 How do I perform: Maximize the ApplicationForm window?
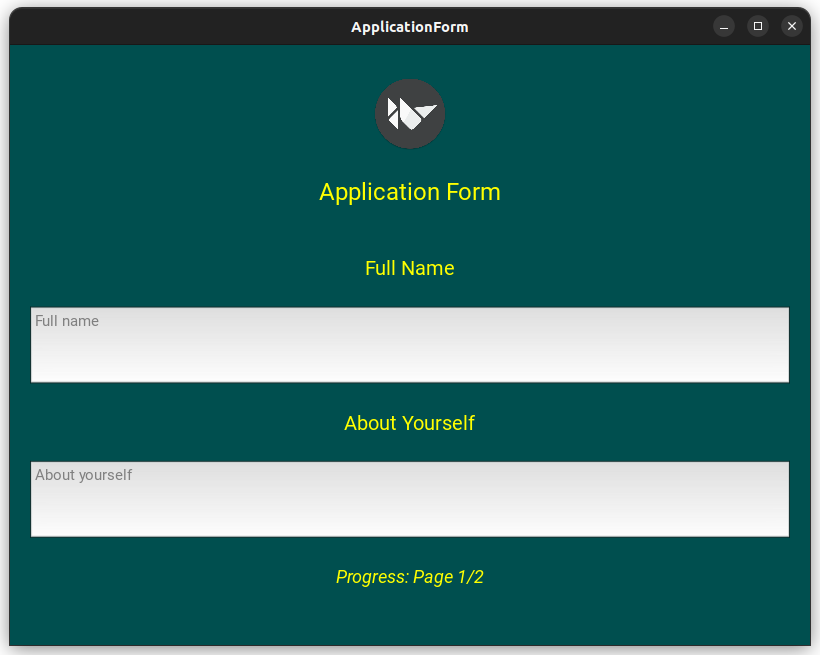point(758,26)
